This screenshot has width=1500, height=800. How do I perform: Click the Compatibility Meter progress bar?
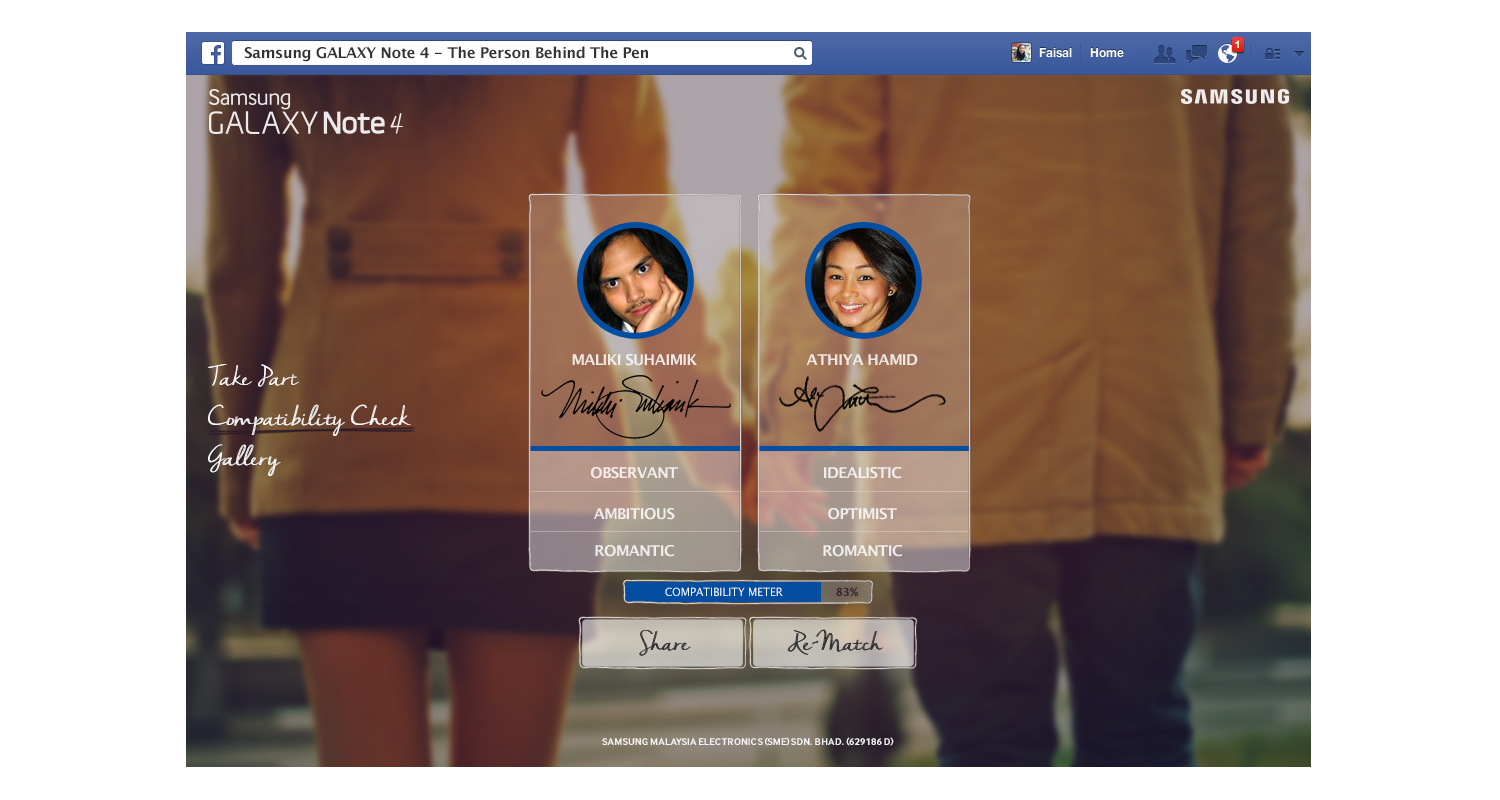click(748, 592)
